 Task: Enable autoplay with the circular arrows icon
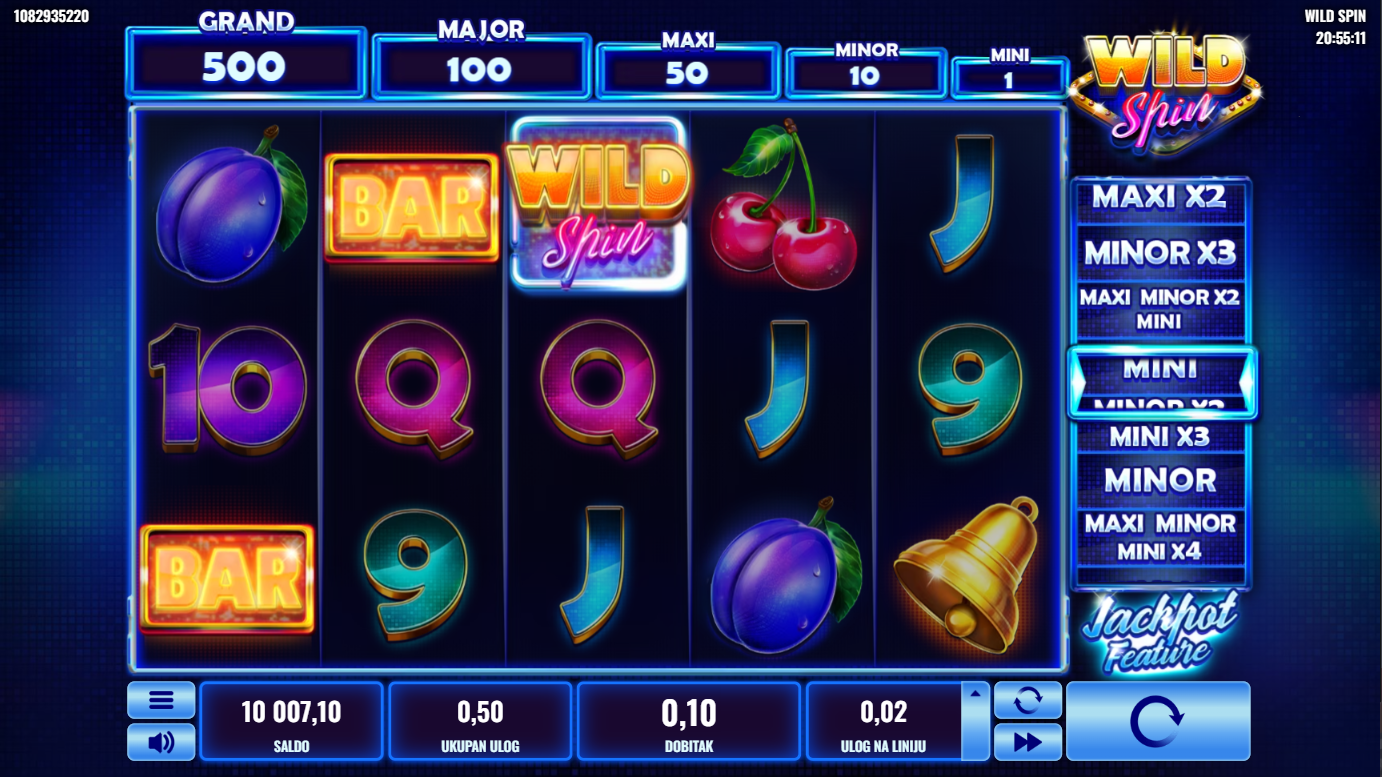(1028, 700)
